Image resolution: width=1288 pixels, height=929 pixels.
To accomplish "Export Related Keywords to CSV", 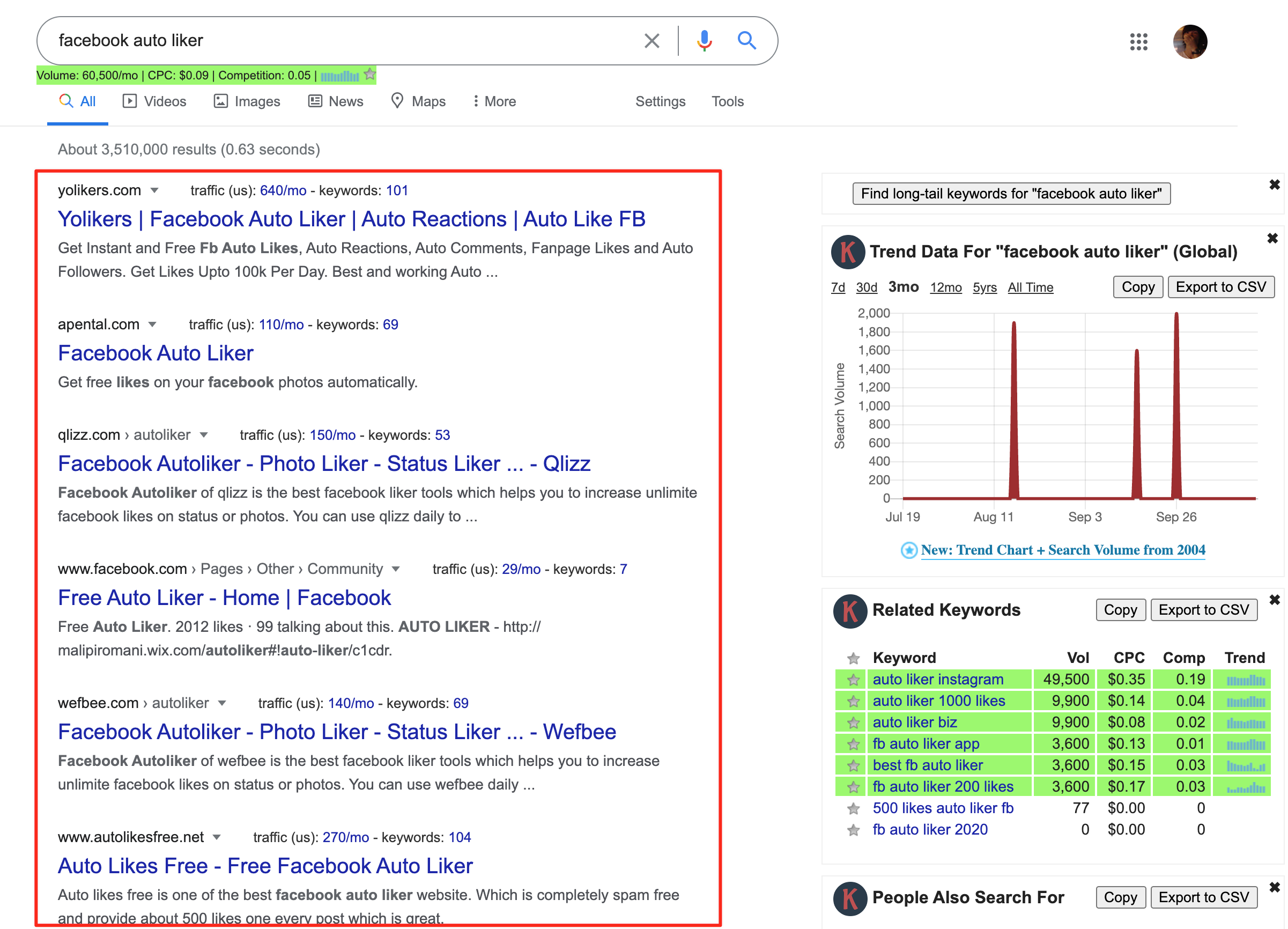I will (x=1204, y=610).
